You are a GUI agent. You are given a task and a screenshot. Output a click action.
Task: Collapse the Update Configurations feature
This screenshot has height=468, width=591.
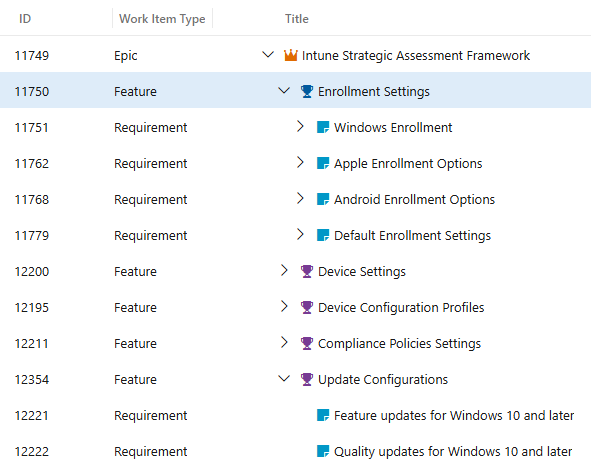coord(284,378)
